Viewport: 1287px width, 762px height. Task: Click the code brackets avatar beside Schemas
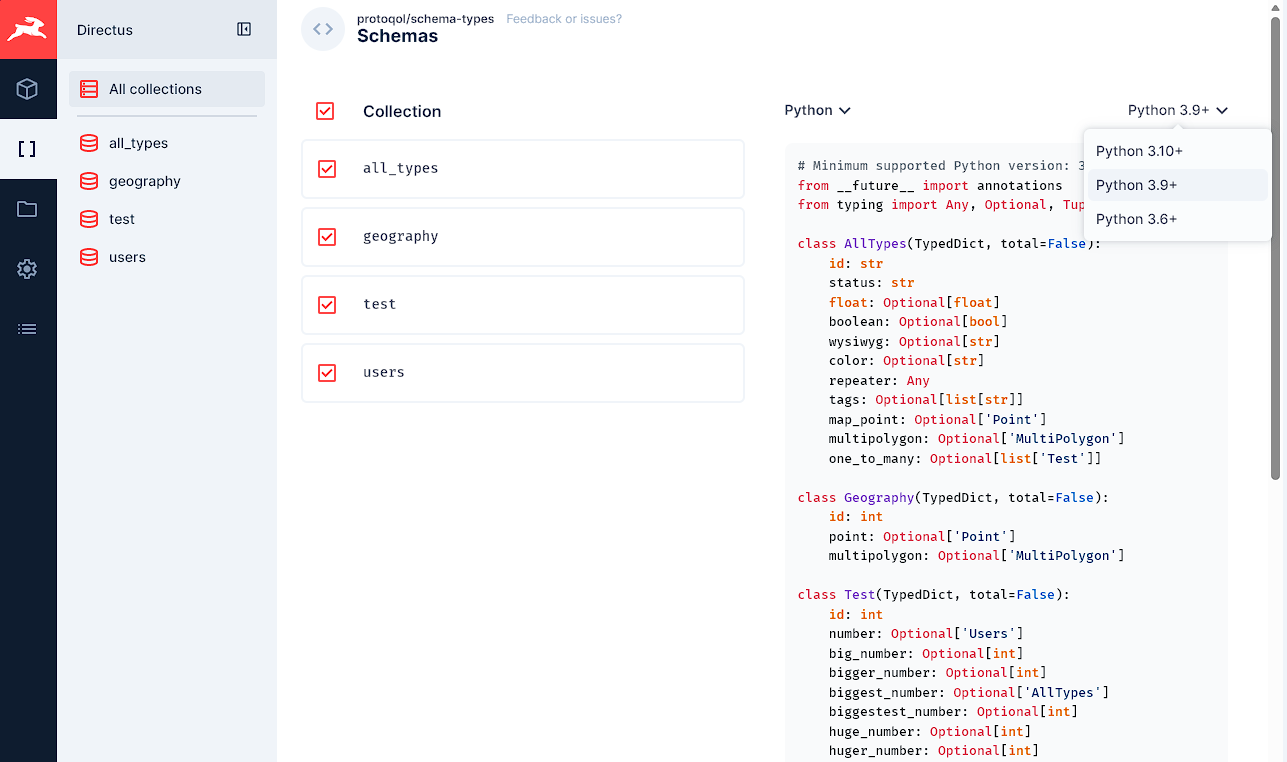(x=322, y=29)
